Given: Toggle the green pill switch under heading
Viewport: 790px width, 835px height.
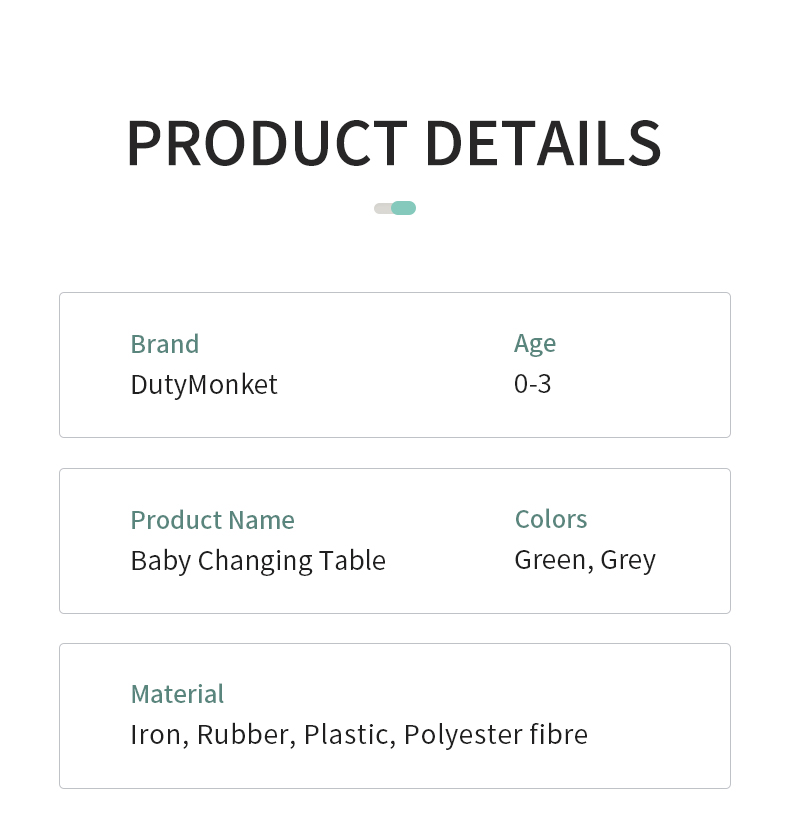Looking at the screenshot, I should (x=404, y=208).
